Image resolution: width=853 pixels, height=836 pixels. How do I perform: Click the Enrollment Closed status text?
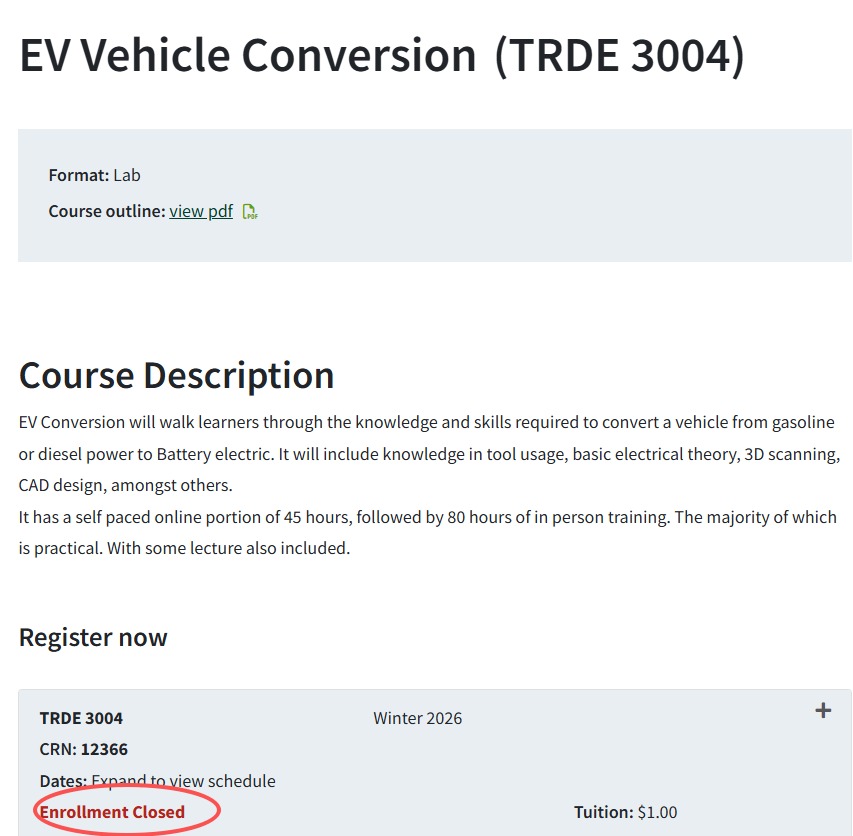[112, 812]
